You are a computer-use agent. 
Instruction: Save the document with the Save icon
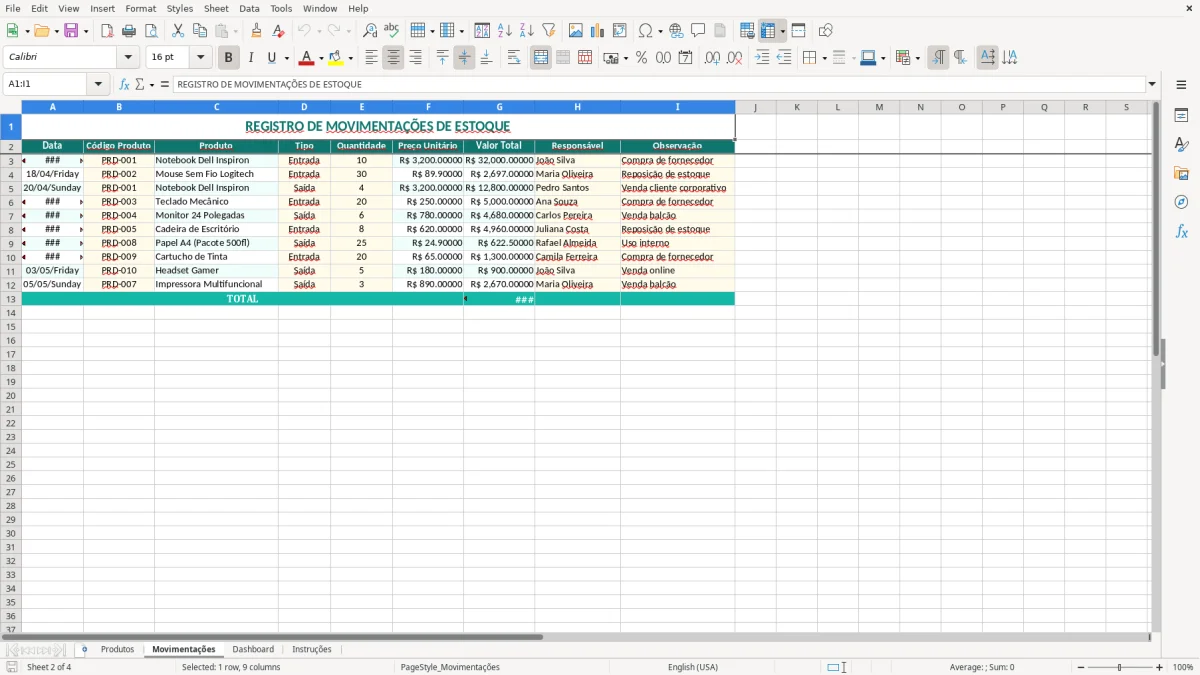coord(71,31)
